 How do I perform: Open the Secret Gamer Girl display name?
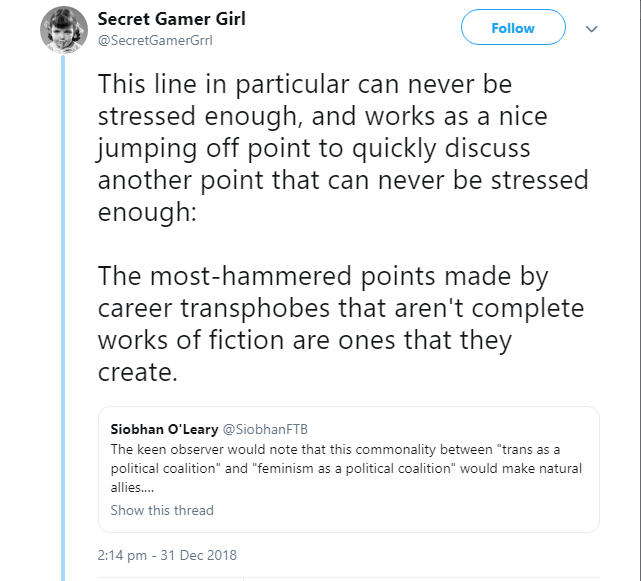coord(171,19)
